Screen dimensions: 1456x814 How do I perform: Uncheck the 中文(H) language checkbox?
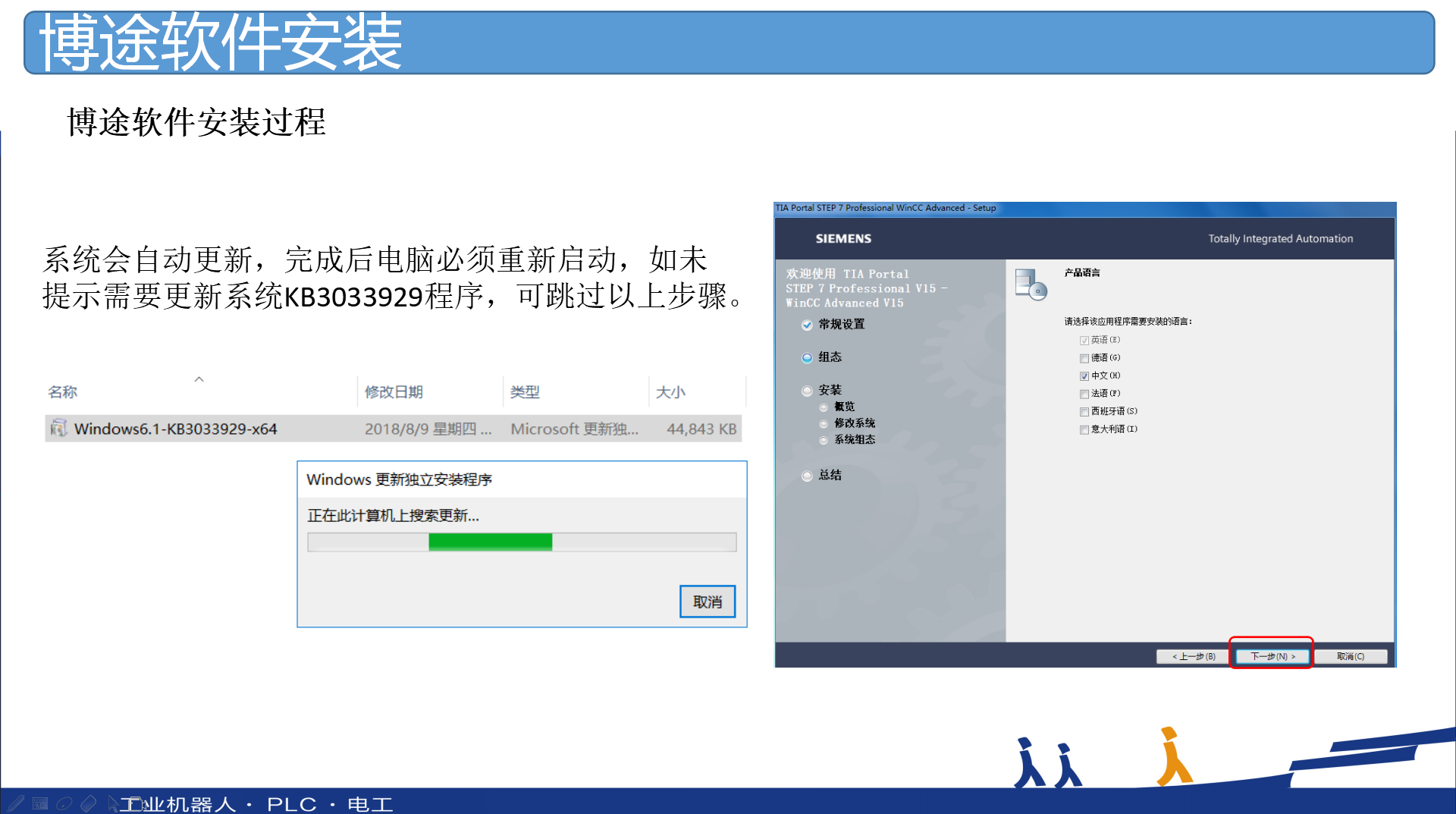[1084, 376]
